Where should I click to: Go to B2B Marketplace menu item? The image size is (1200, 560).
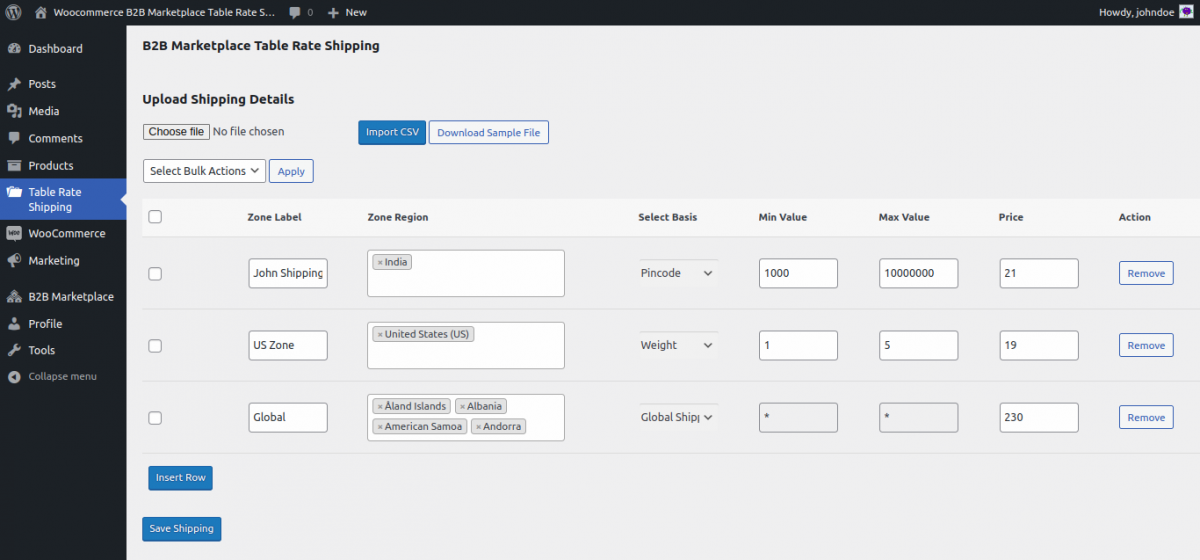pos(70,297)
